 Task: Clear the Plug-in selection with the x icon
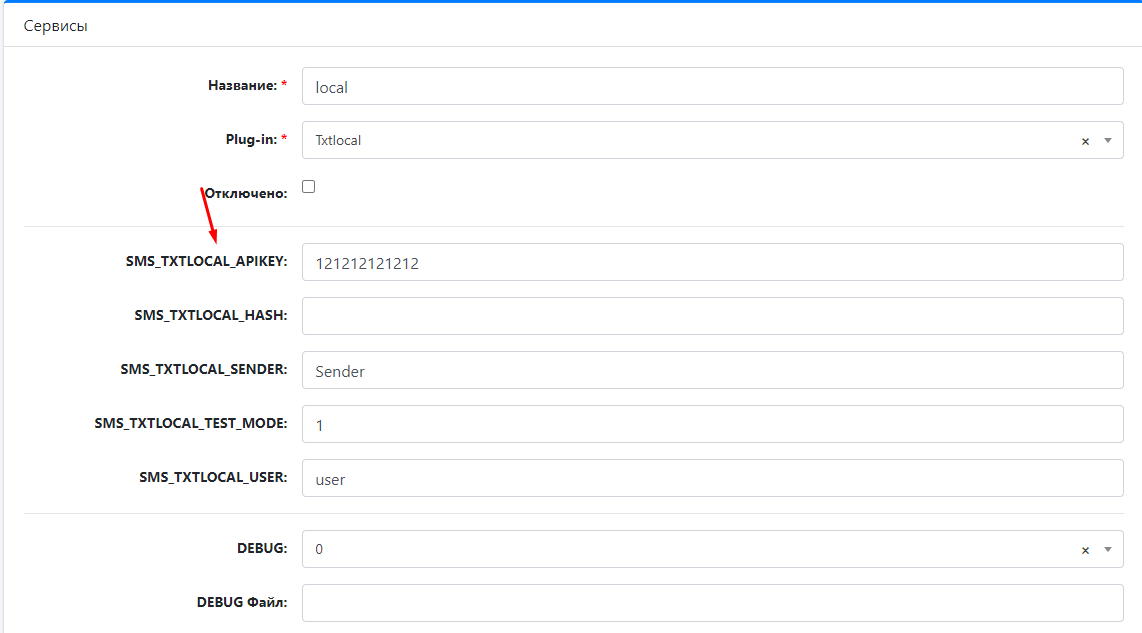pyautogui.click(x=1085, y=141)
